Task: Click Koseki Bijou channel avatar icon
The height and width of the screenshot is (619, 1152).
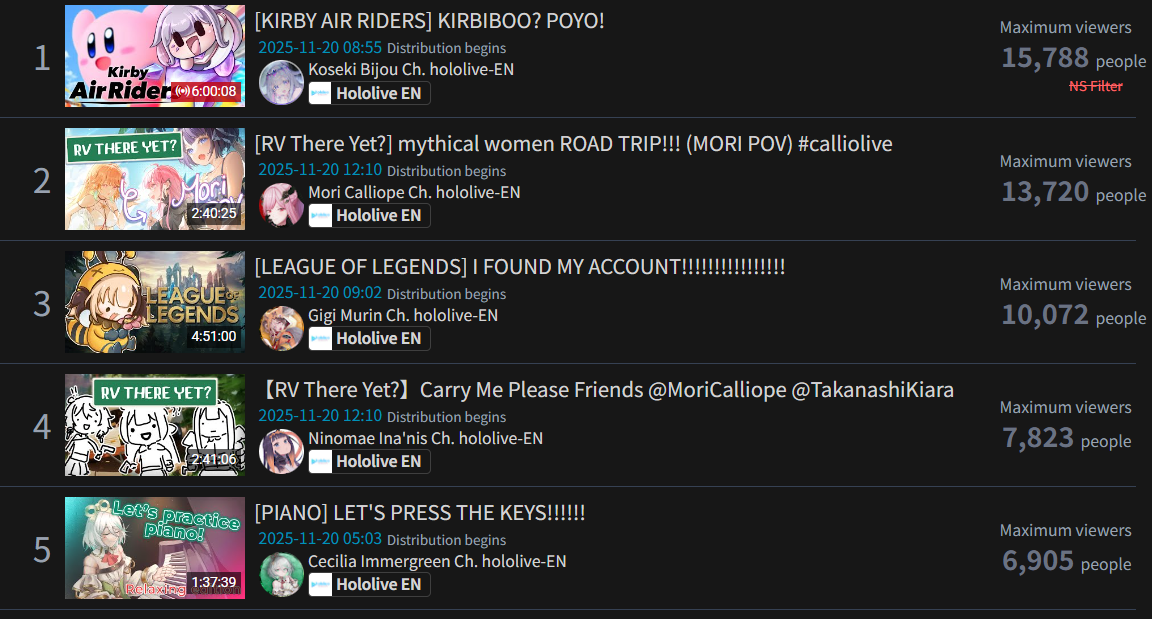Action: (281, 82)
